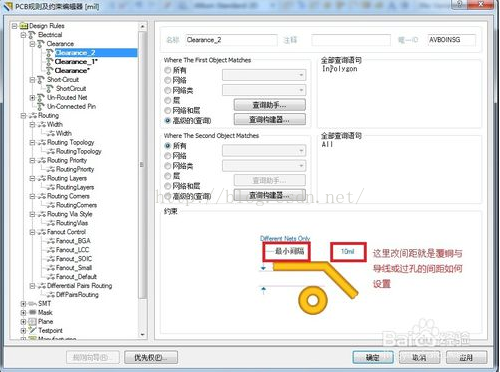
Task: Select the Clearance_1* rule in tree
Action: [76, 62]
